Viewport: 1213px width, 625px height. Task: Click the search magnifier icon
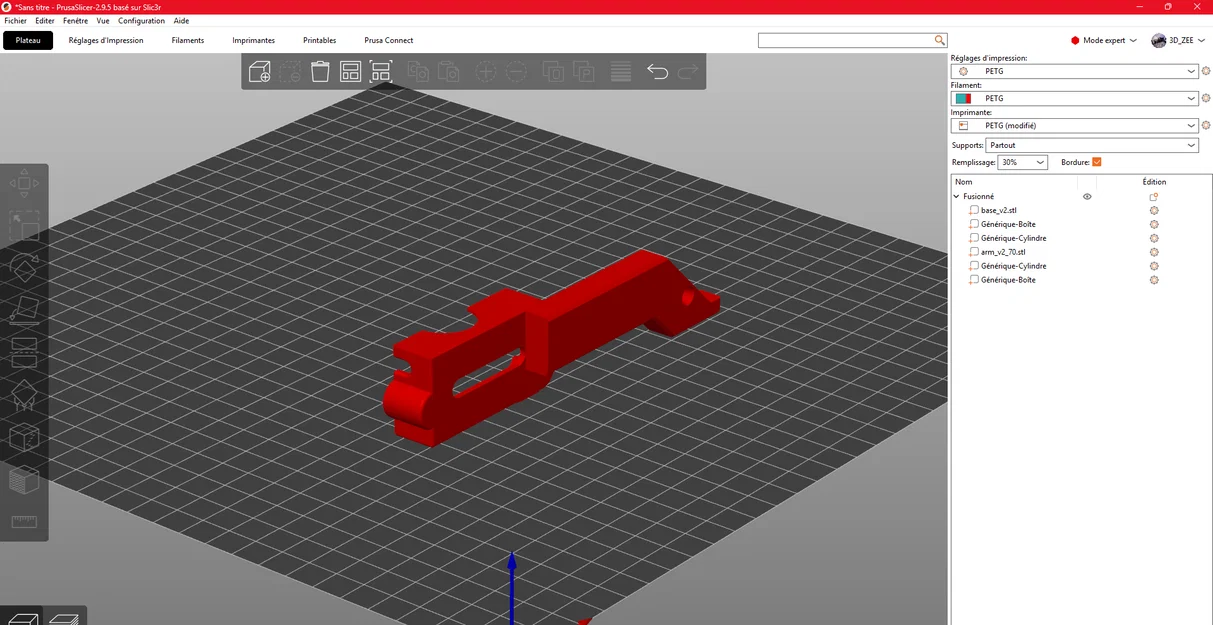(x=940, y=40)
